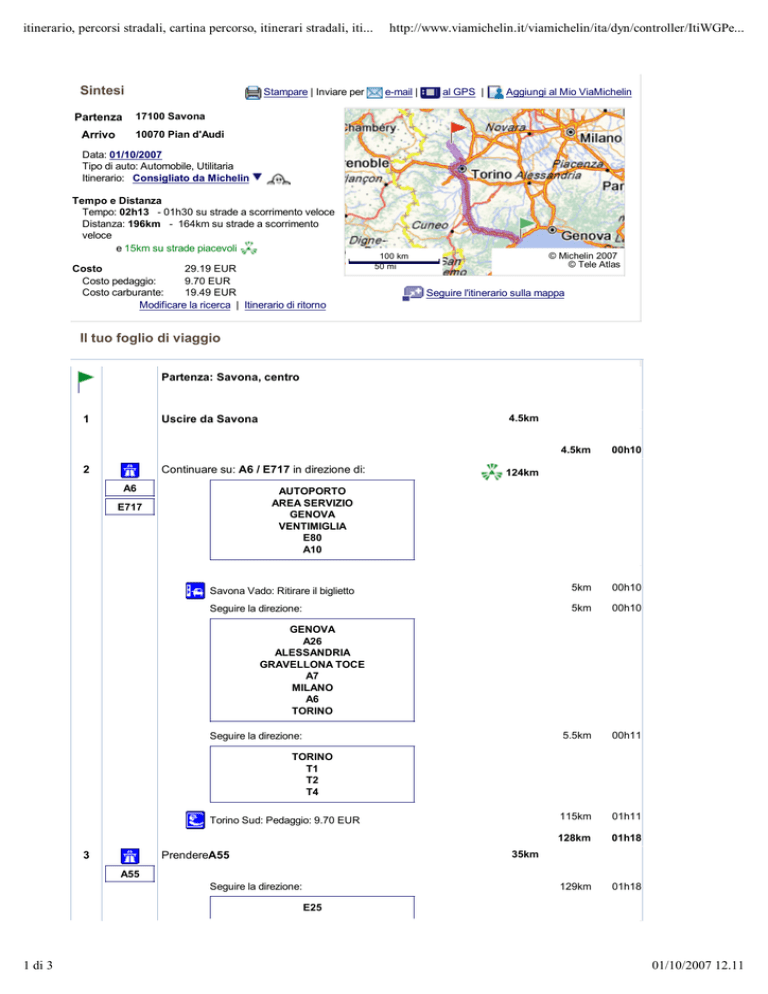Click the '128km' cumulative distance value
This screenshot has height=994, width=768.
pyautogui.click(x=574, y=838)
